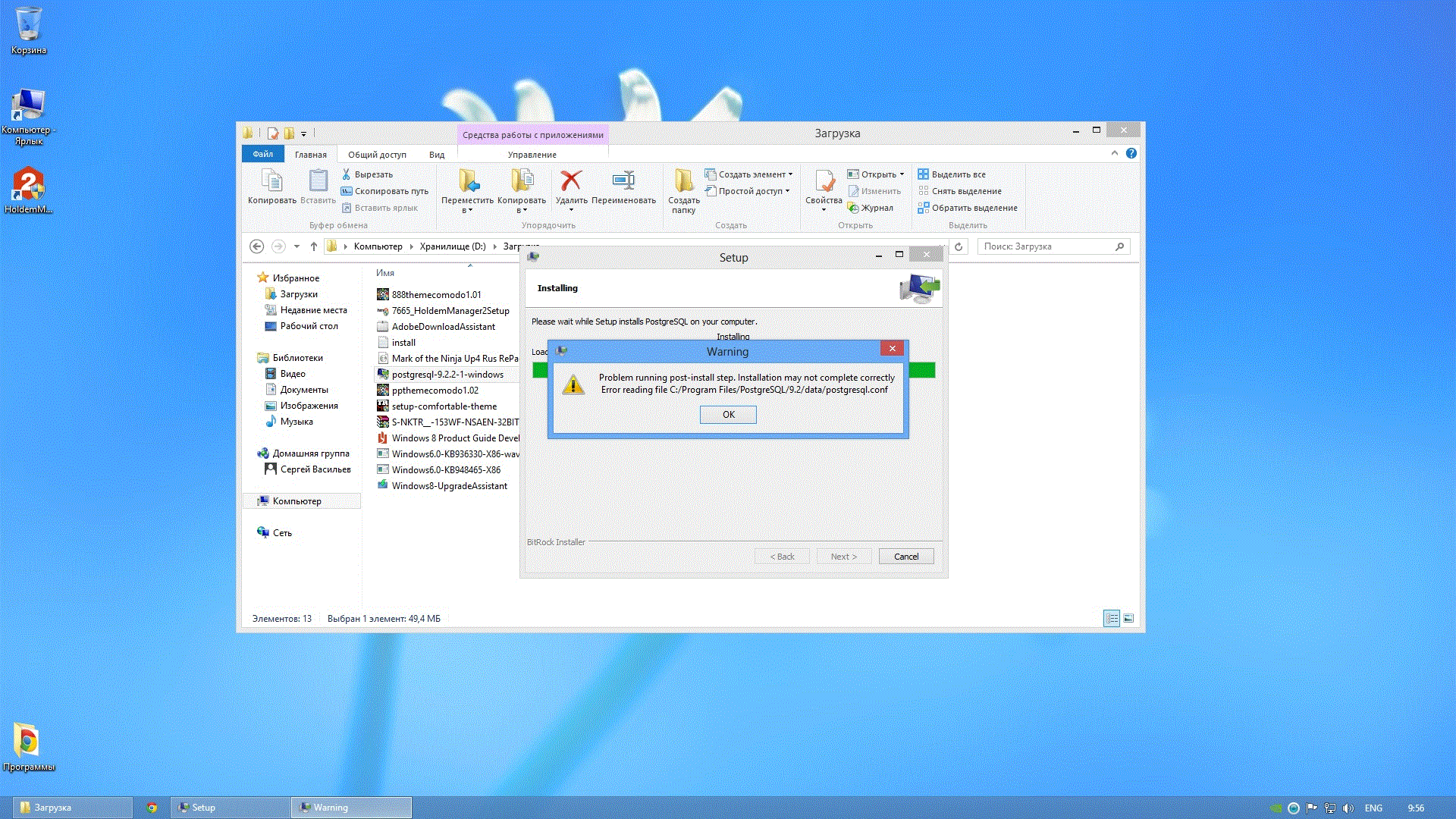
Task: Select Компьютер - Ярлык desktop icon
Action: (28, 117)
